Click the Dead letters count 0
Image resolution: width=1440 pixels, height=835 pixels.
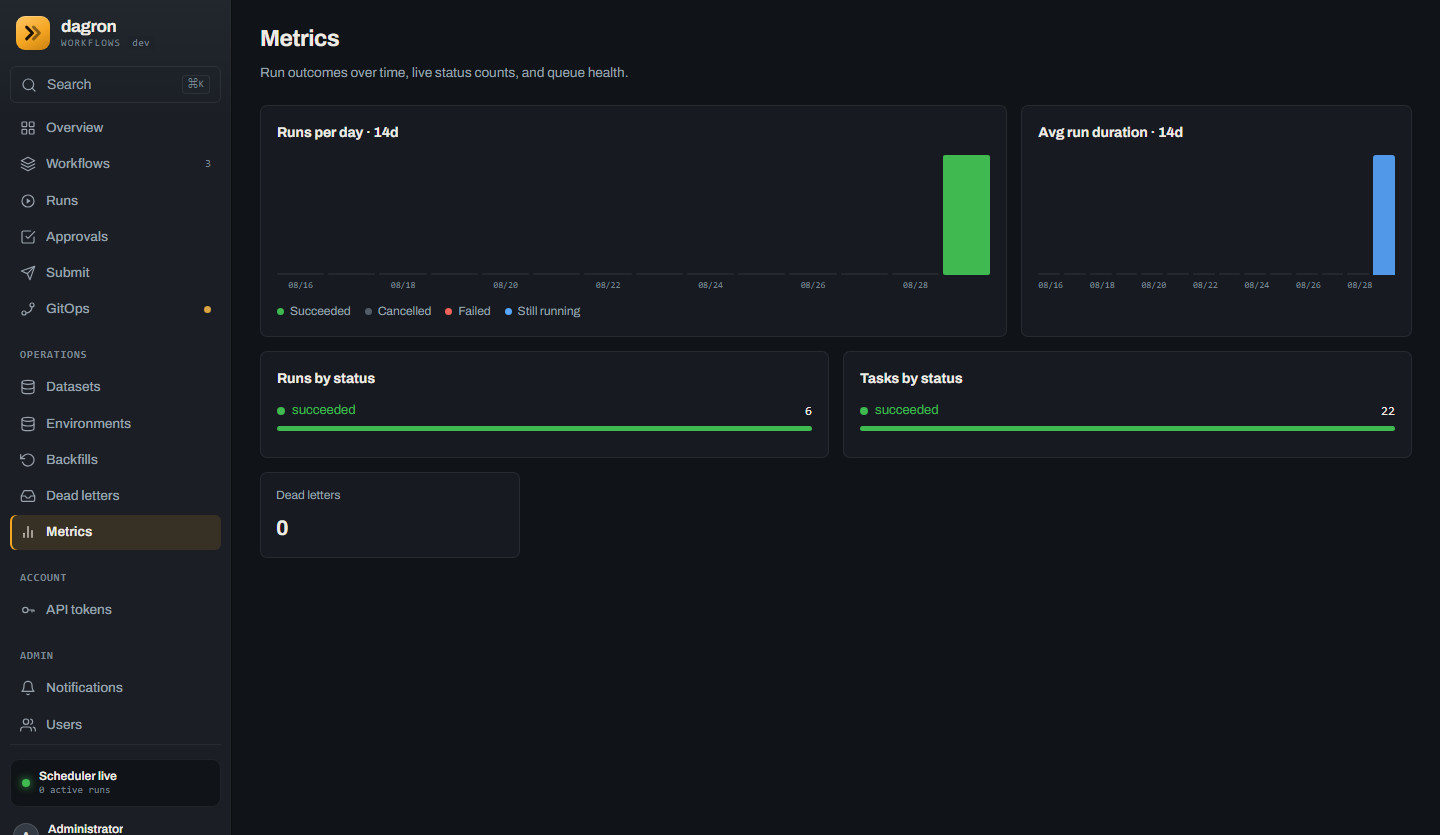point(282,528)
